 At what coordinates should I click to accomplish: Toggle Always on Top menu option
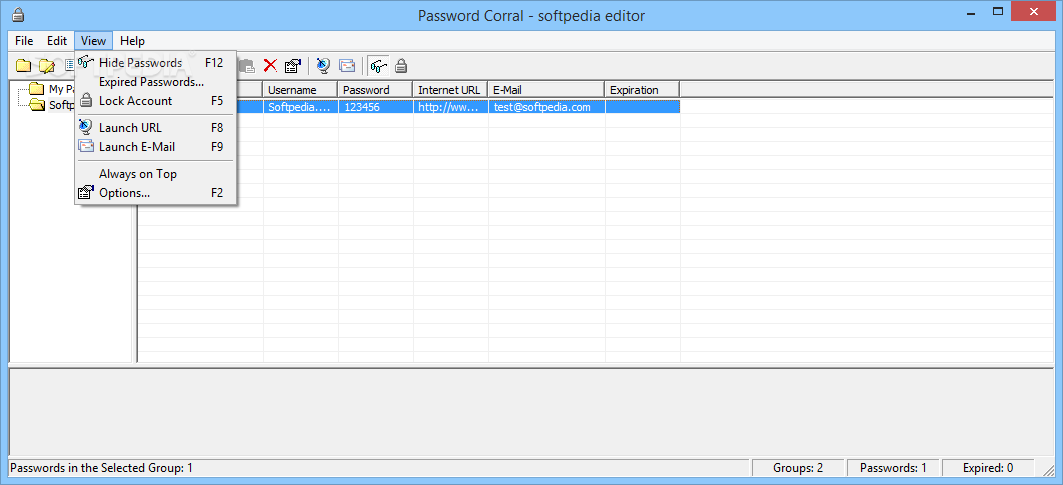click(155, 174)
